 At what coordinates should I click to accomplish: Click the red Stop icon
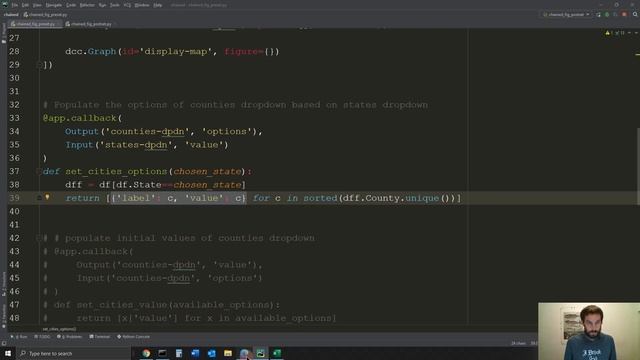coord(624,15)
